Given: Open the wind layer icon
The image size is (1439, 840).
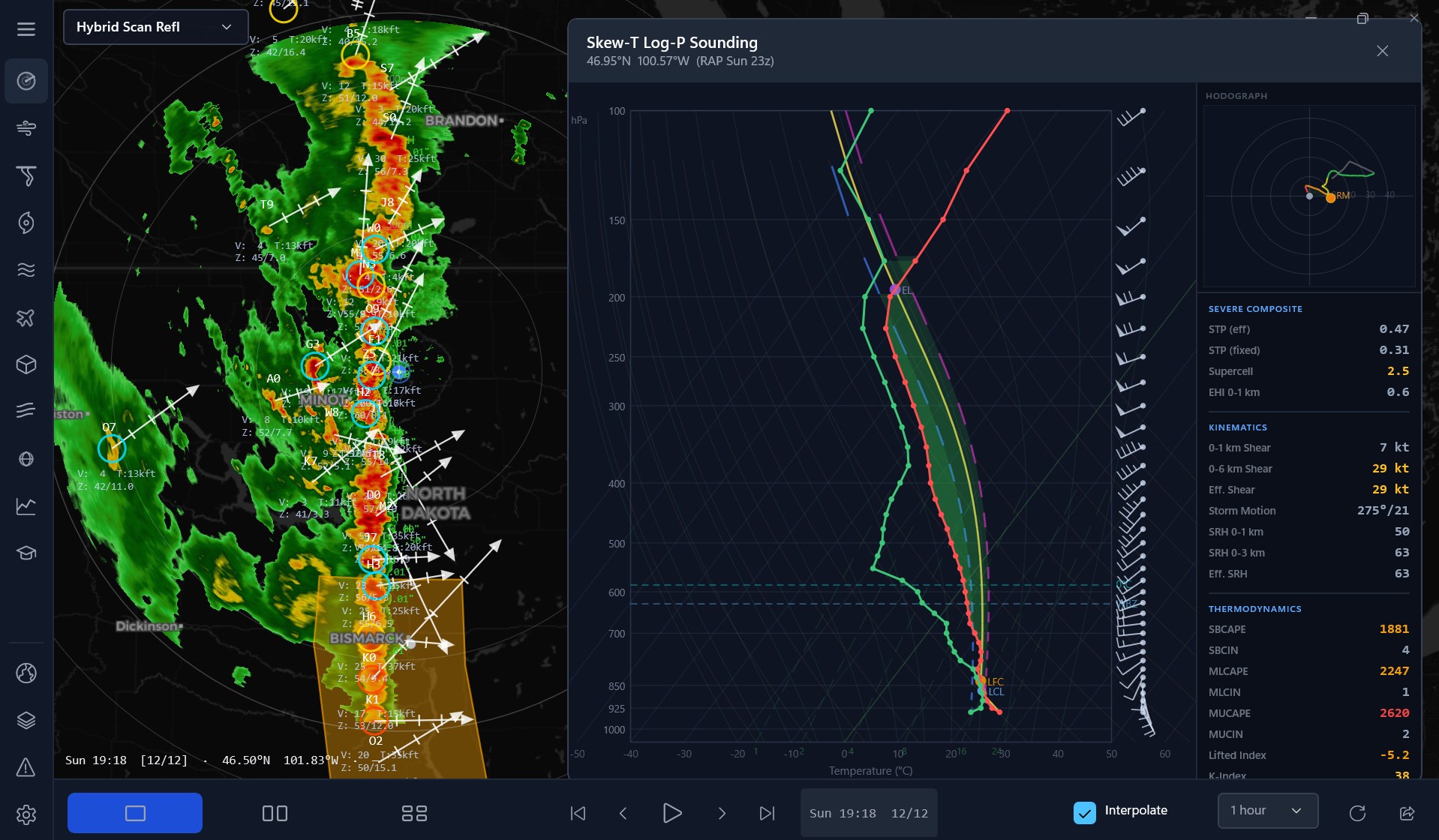Looking at the screenshot, I should click(26, 128).
